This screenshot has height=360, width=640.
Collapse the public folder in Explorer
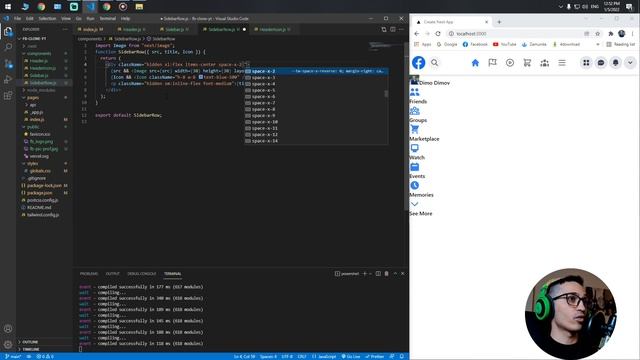click(33, 127)
